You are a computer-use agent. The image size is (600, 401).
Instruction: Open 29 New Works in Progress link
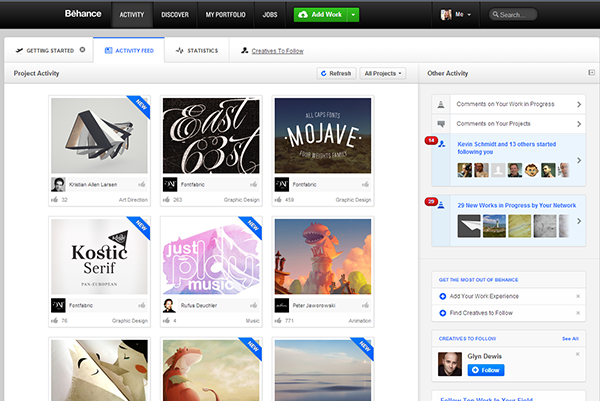tap(517, 205)
